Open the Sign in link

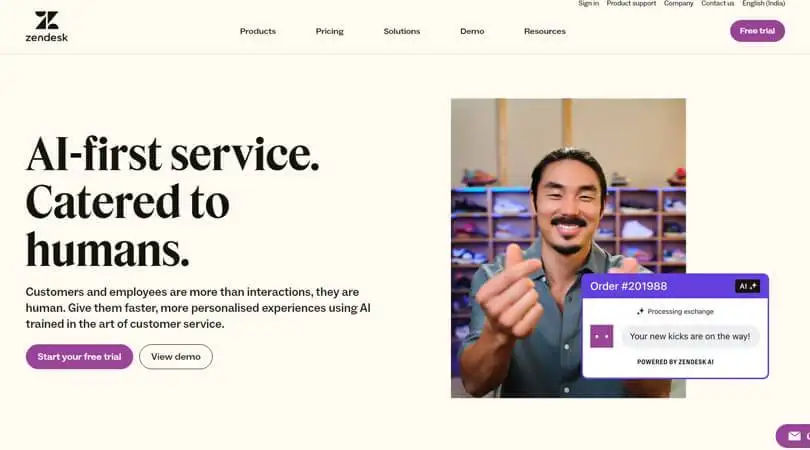coord(588,4)
